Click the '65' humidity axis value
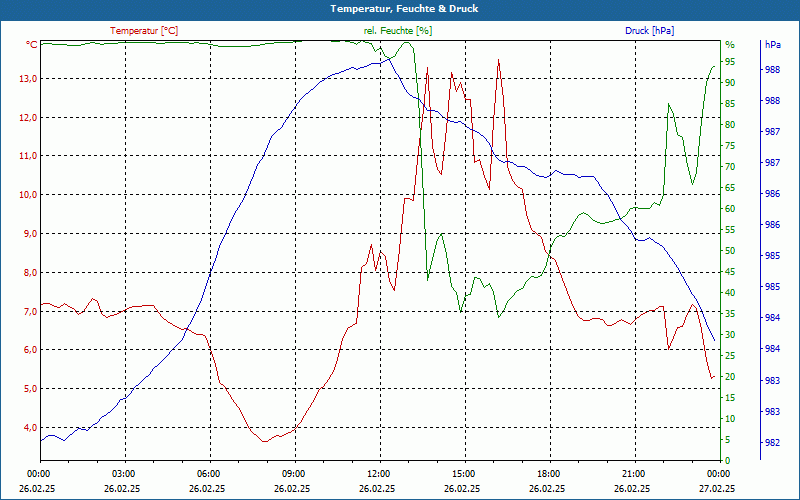 (730, 188)
